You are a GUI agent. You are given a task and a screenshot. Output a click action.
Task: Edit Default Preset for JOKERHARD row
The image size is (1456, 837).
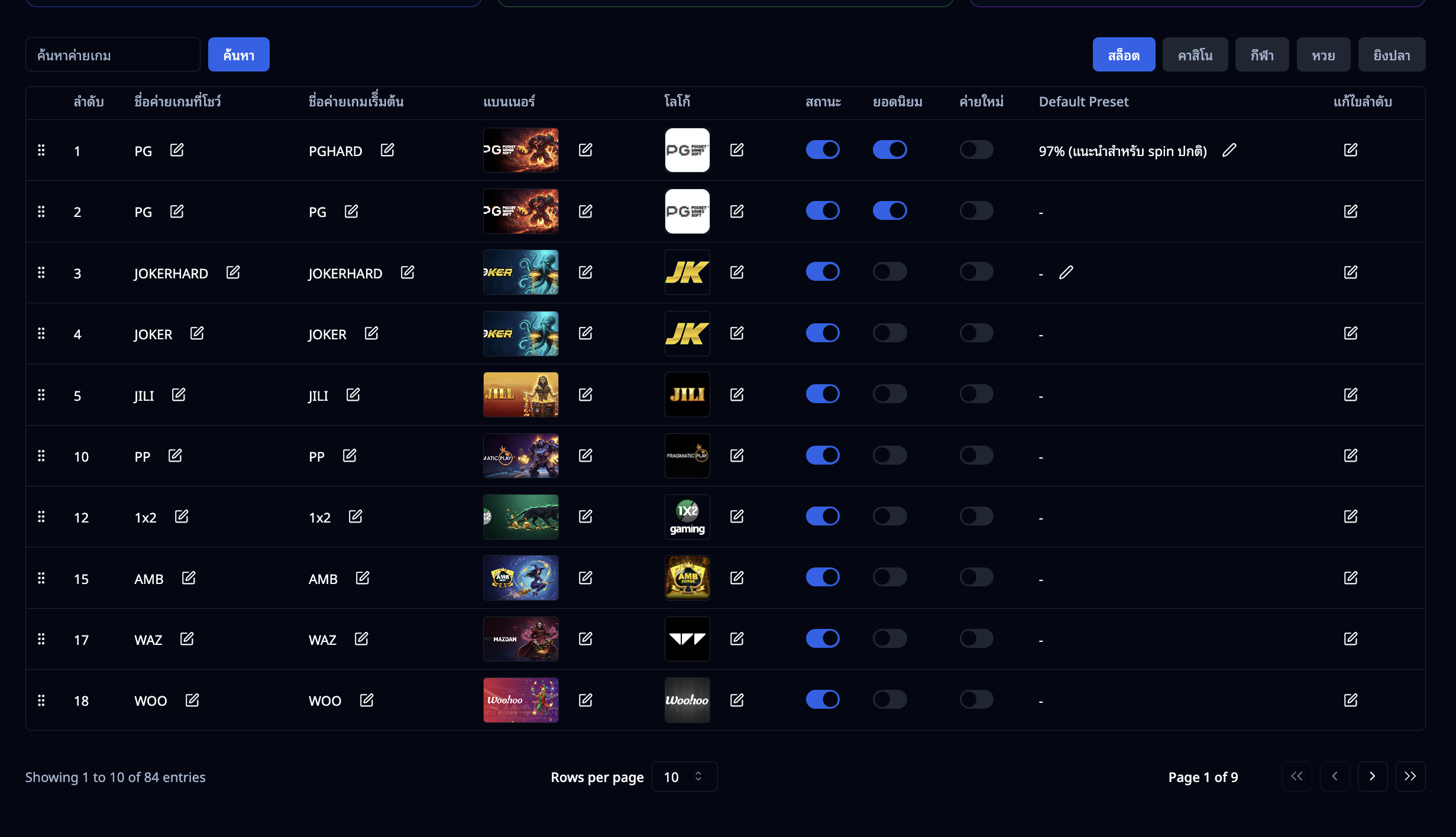[1066, 272]
